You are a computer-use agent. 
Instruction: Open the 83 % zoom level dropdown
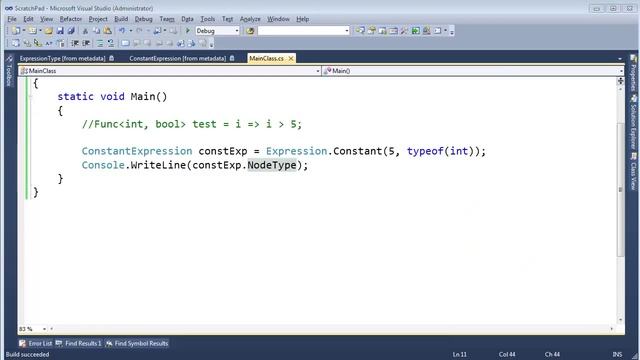point(44,329)
